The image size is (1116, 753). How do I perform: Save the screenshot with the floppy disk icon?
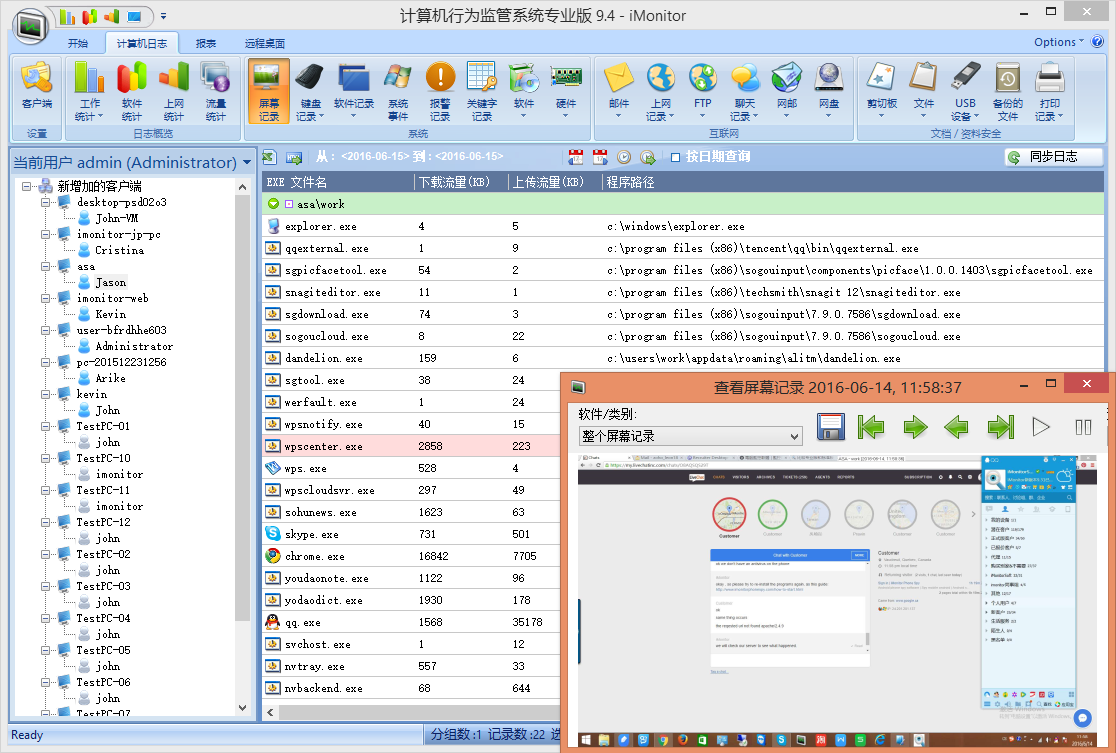click(x=832, y=427)
